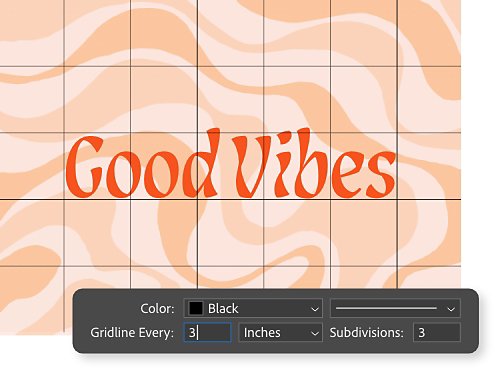The image size is (500, 375).
Task: Click the Color label
Action: click(157, 308)
